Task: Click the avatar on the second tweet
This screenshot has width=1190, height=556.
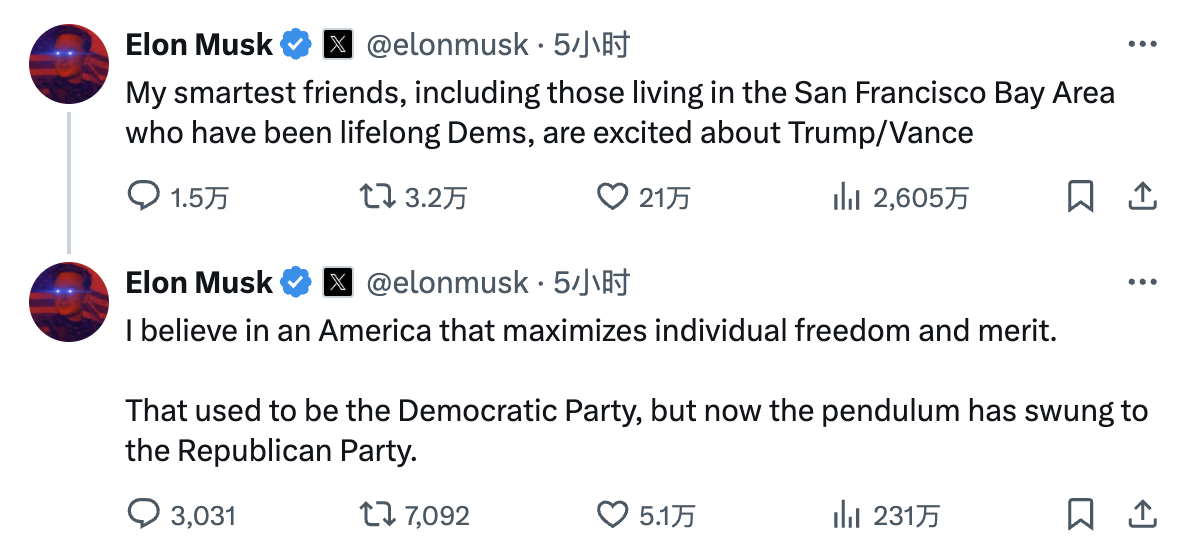Action: click(x=69, y=303)
